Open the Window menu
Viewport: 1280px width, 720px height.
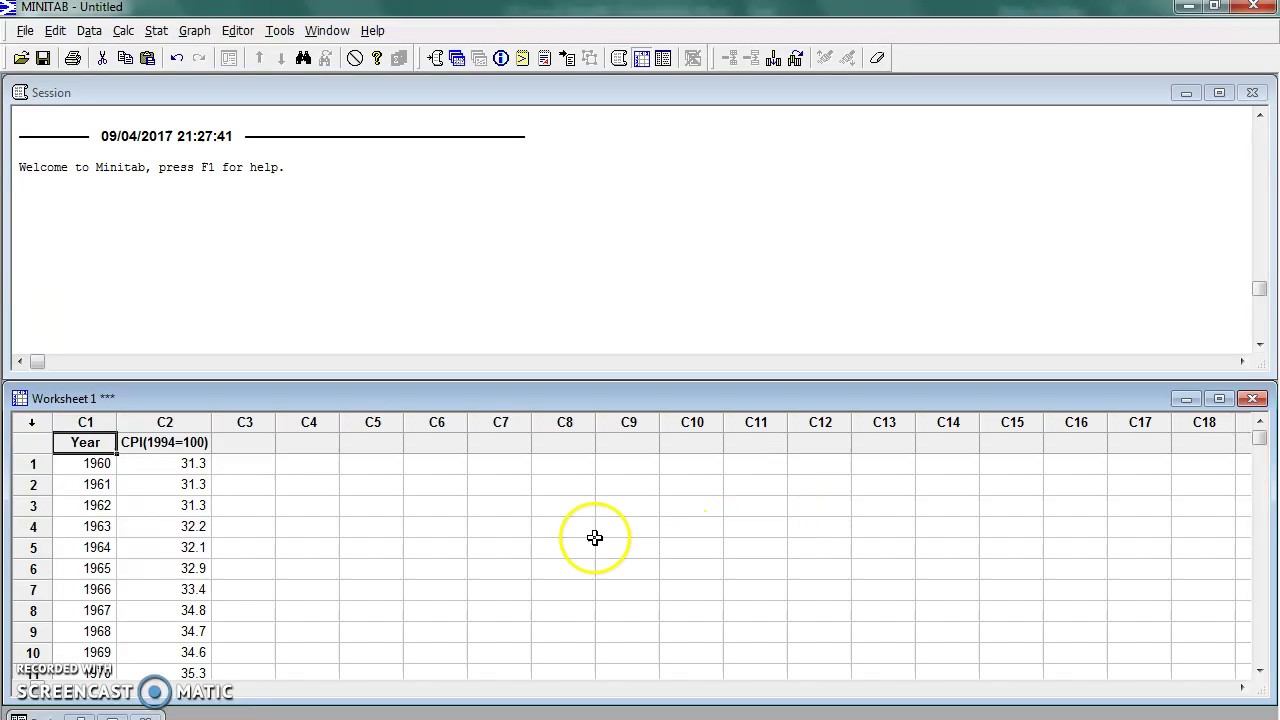(327, 31)
